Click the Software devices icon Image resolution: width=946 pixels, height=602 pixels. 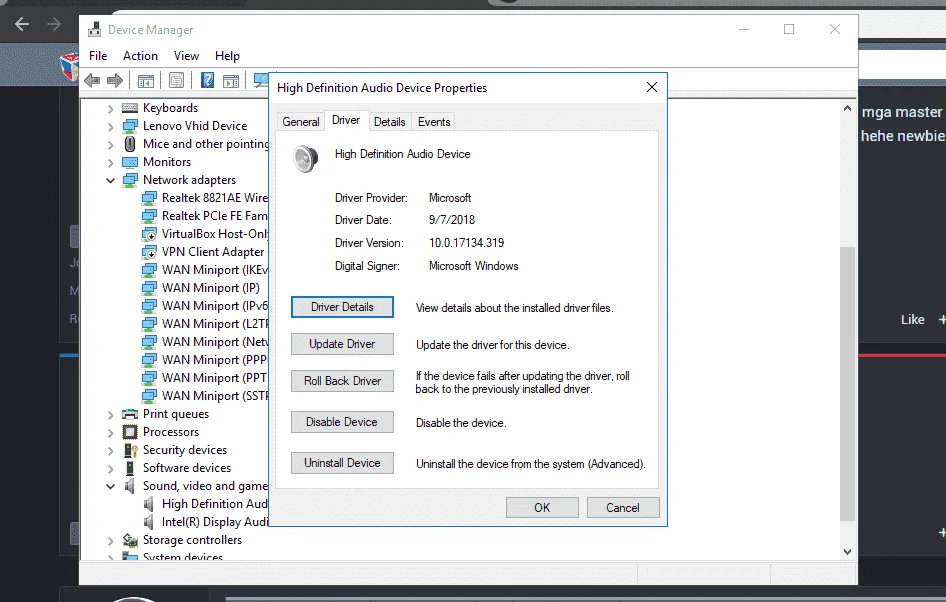[x=130, y=468]
